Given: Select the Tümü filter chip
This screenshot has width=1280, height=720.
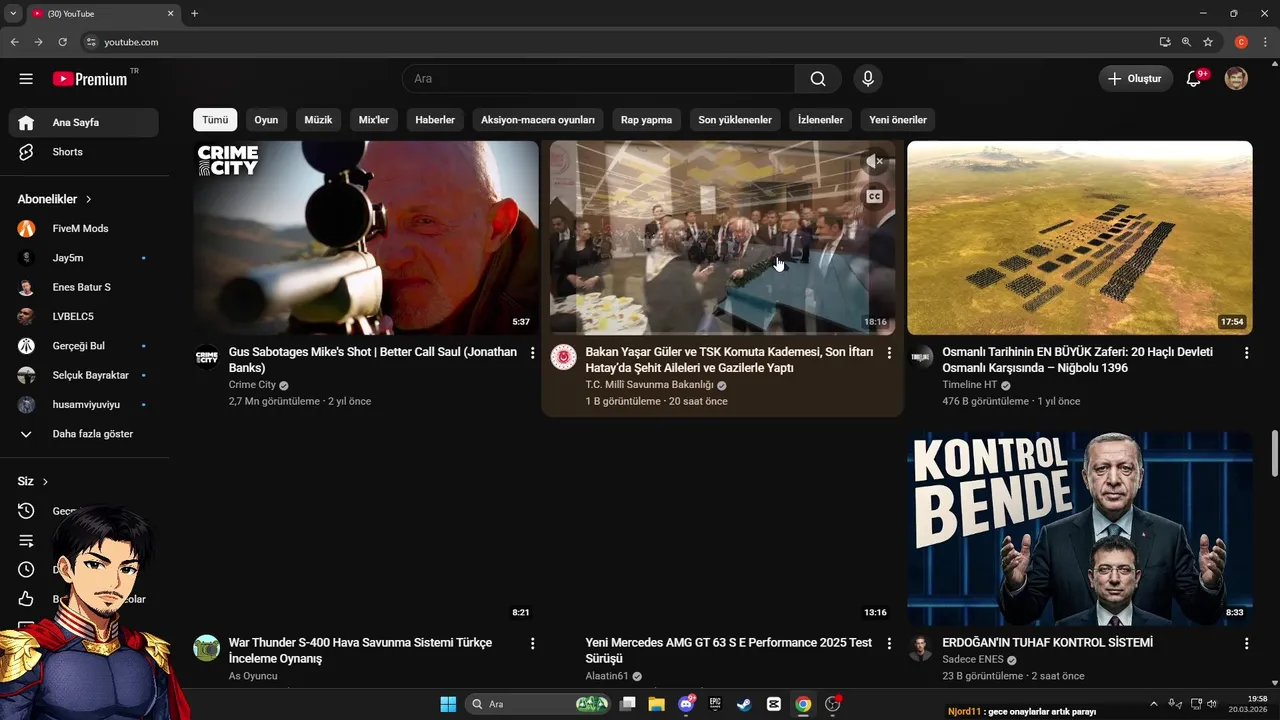Looking at the screenshot, I should [215, 120].
